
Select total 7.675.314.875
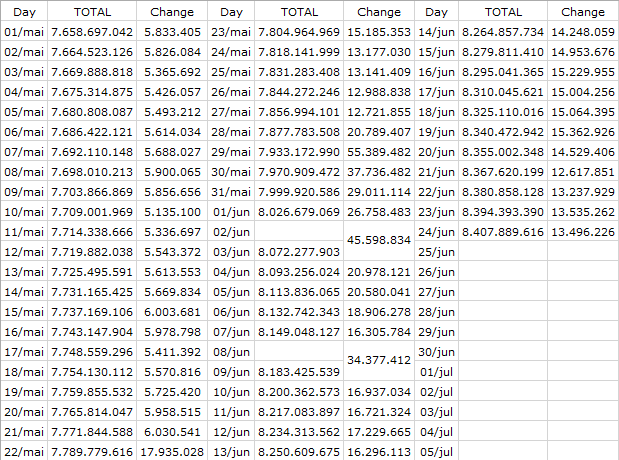pos(92,92)
